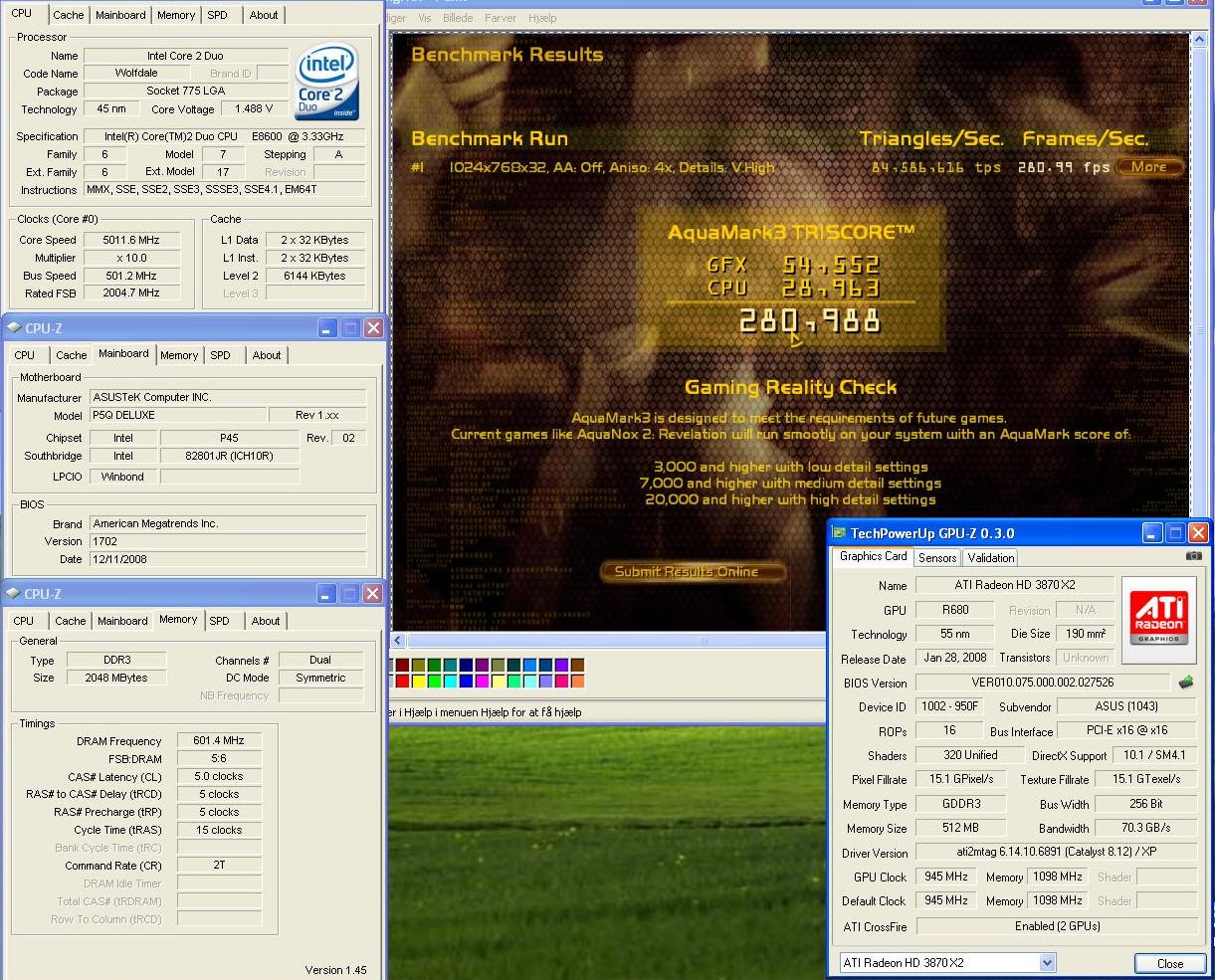1215x980 pixels.
Task: Click the Southbridge value '82801JR (ICH10R)'
Action: 229,456
